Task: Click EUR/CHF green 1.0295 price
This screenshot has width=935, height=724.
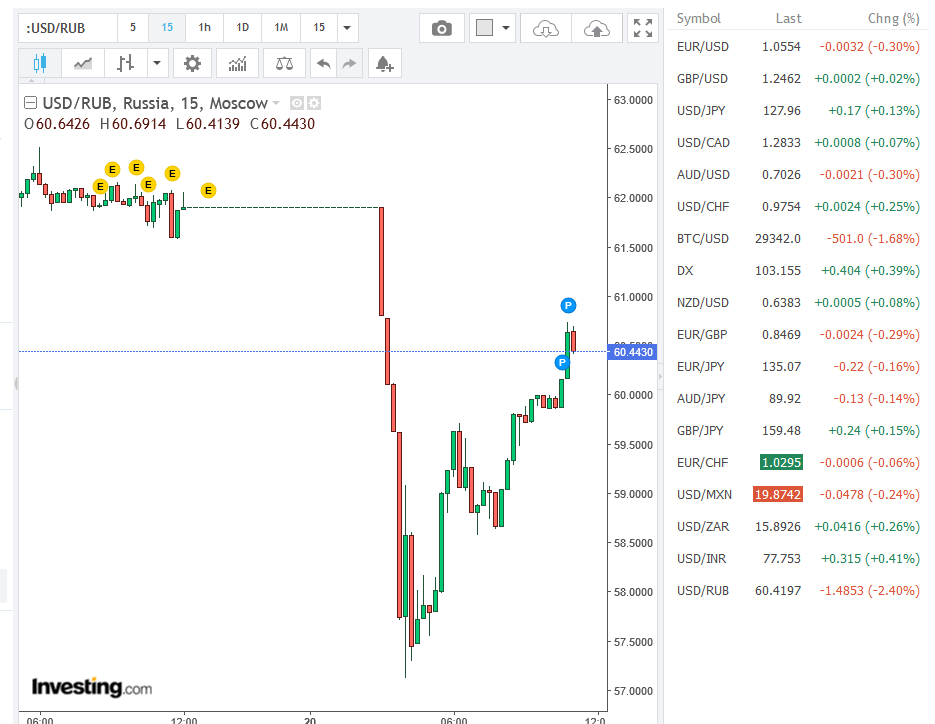Action: point(781,462)
